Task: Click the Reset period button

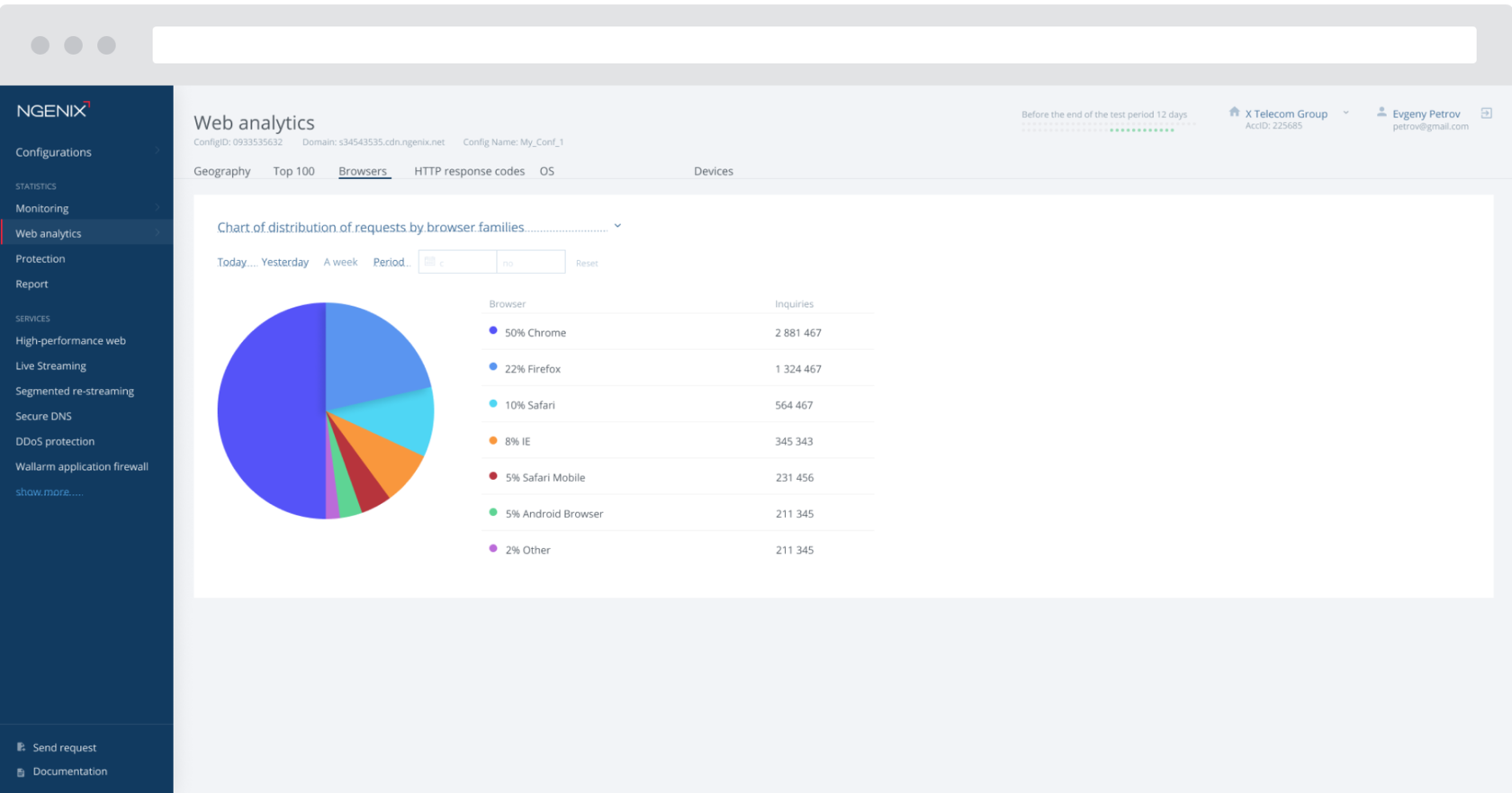Action: pos(587,263)
